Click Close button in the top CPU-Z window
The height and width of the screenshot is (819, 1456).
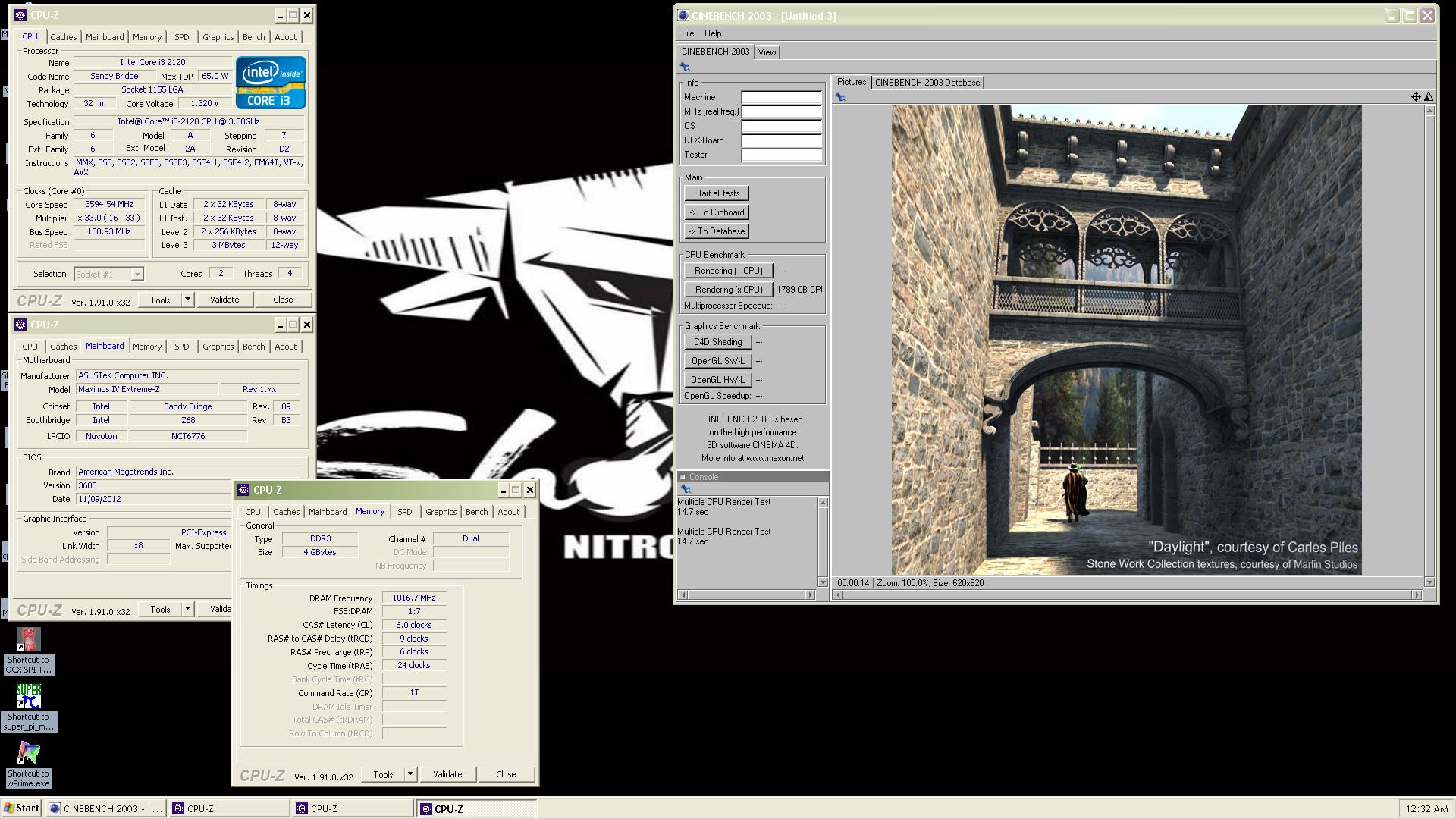(283, 300)
